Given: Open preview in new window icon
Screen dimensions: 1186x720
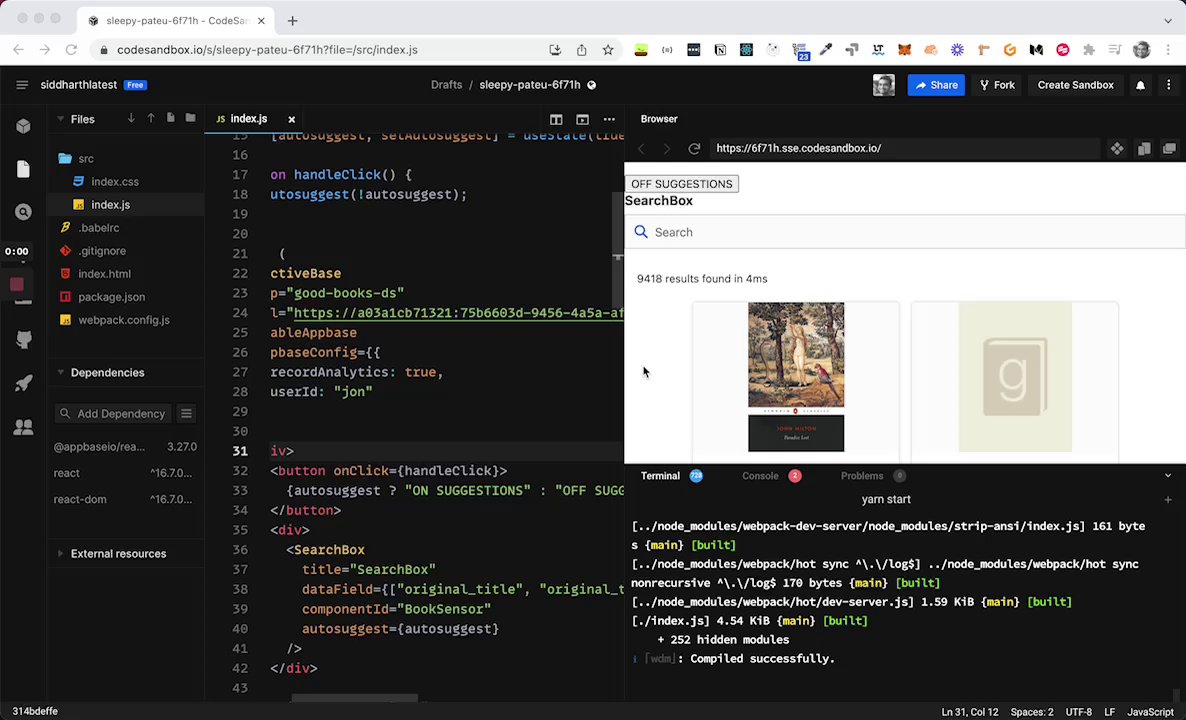Looking at the screenshot, I should pyautogui.click(x=1169, y=148).
